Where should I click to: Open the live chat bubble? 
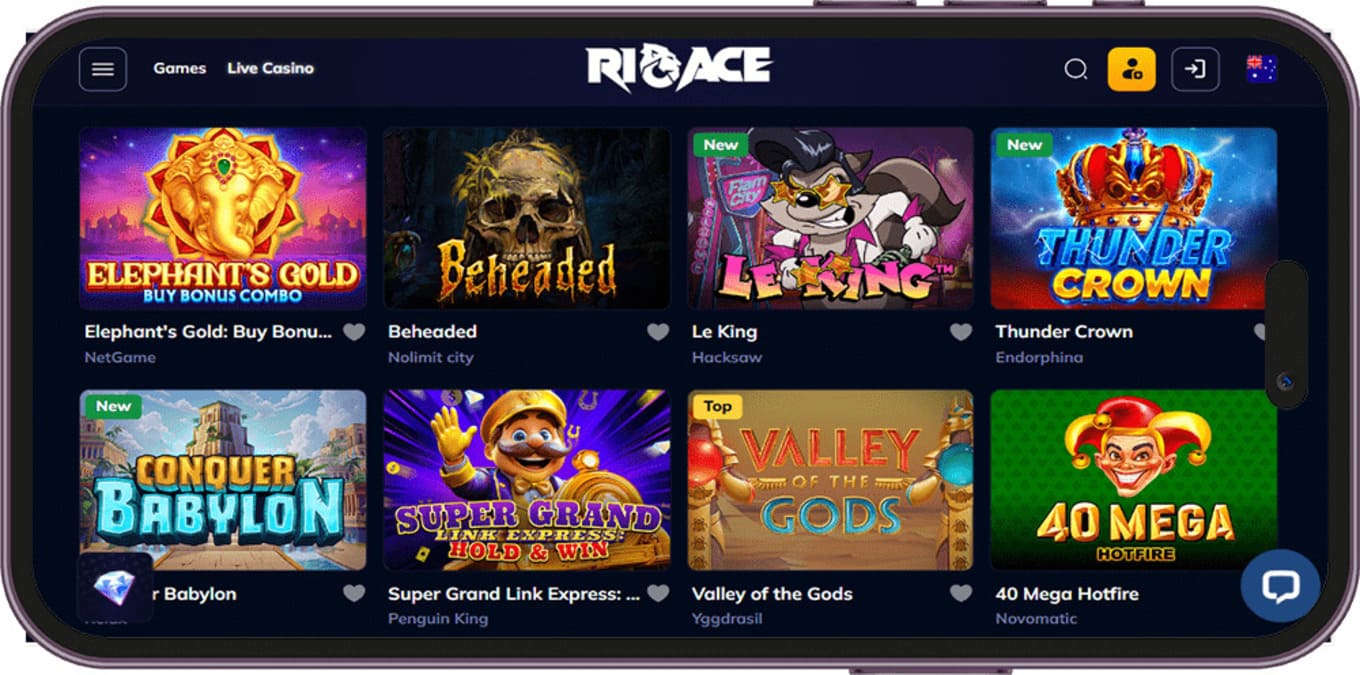click(x=1280, y=586)
